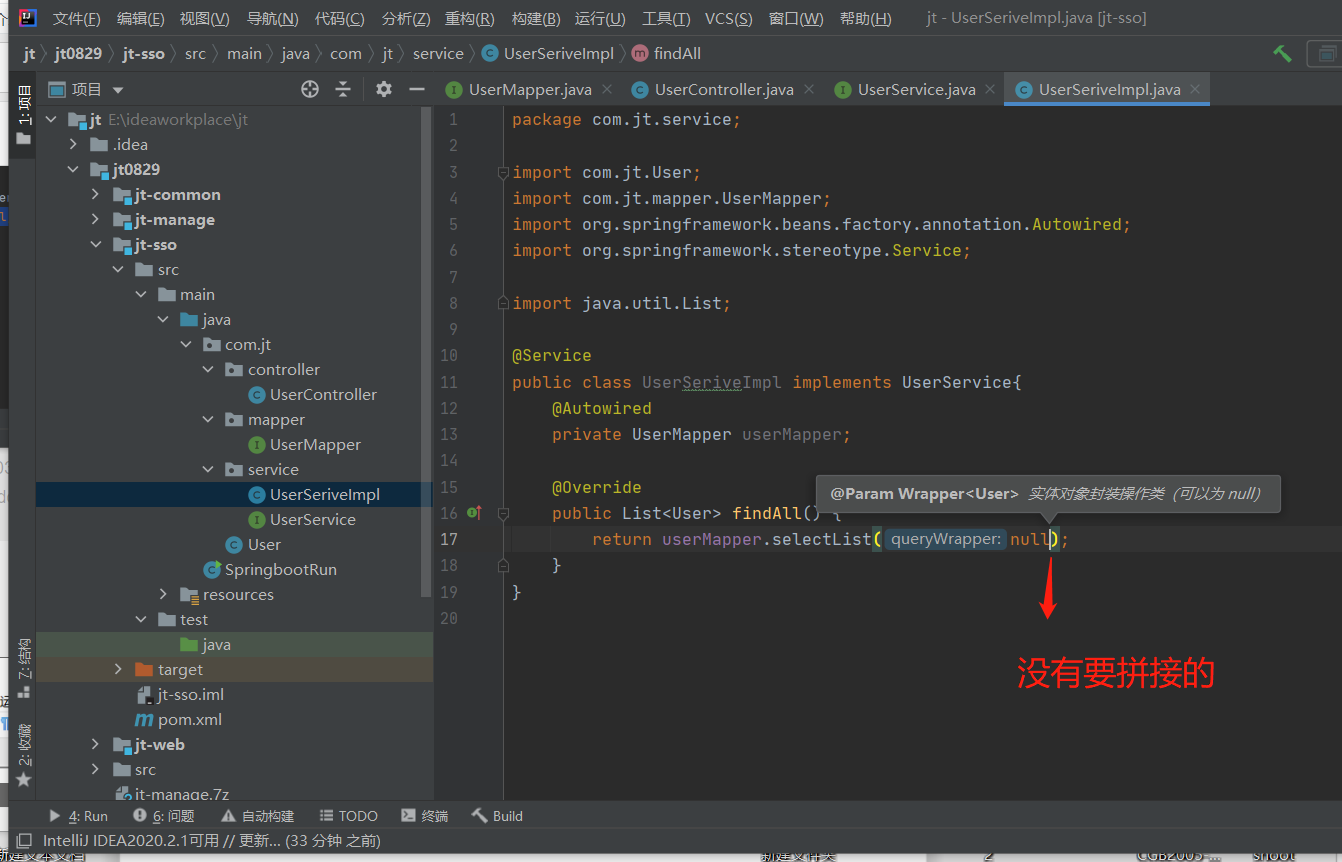Open the Terminal tool window
The width and height of the screenshot is (1342, 862).
(x=424, y=816)
